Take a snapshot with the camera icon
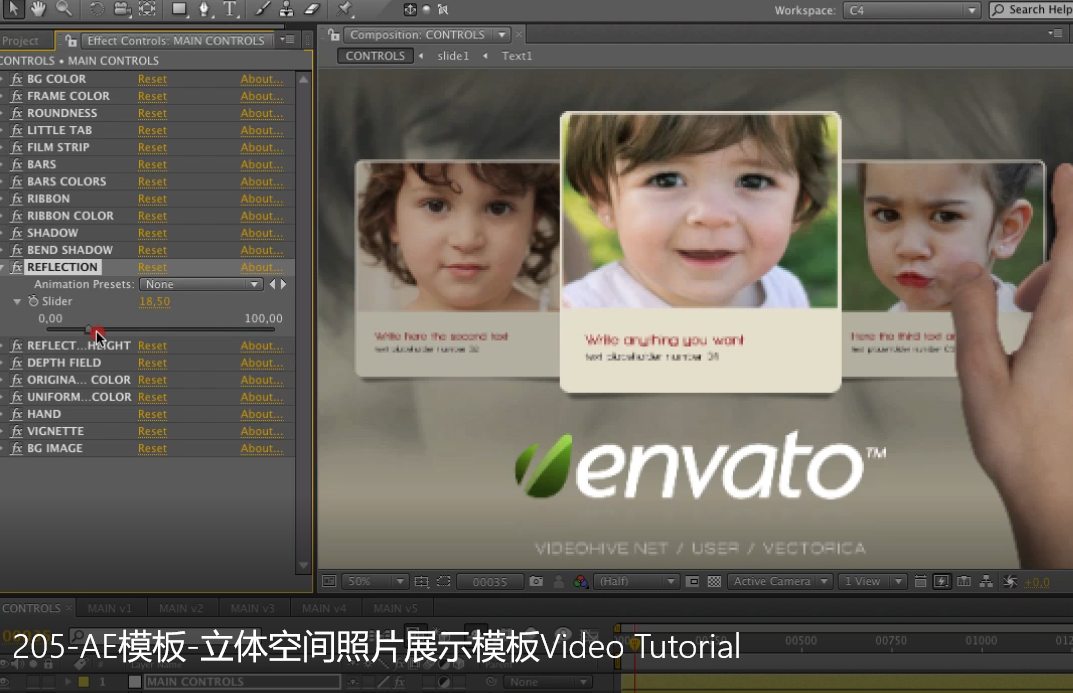1073x693 pixels. (x=536, y=581)
